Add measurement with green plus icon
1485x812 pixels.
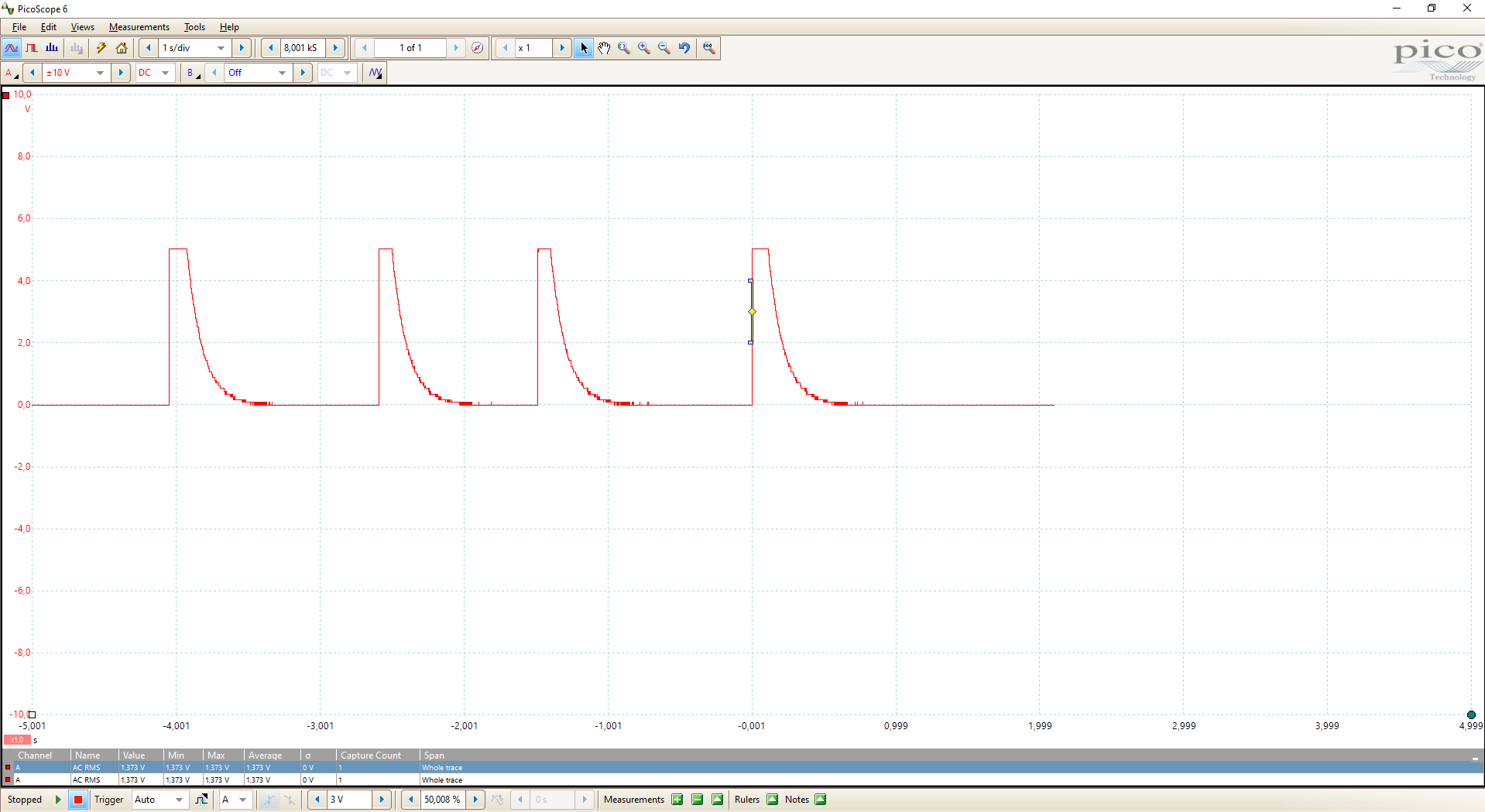pyautogui.click(x=677, y=800)
